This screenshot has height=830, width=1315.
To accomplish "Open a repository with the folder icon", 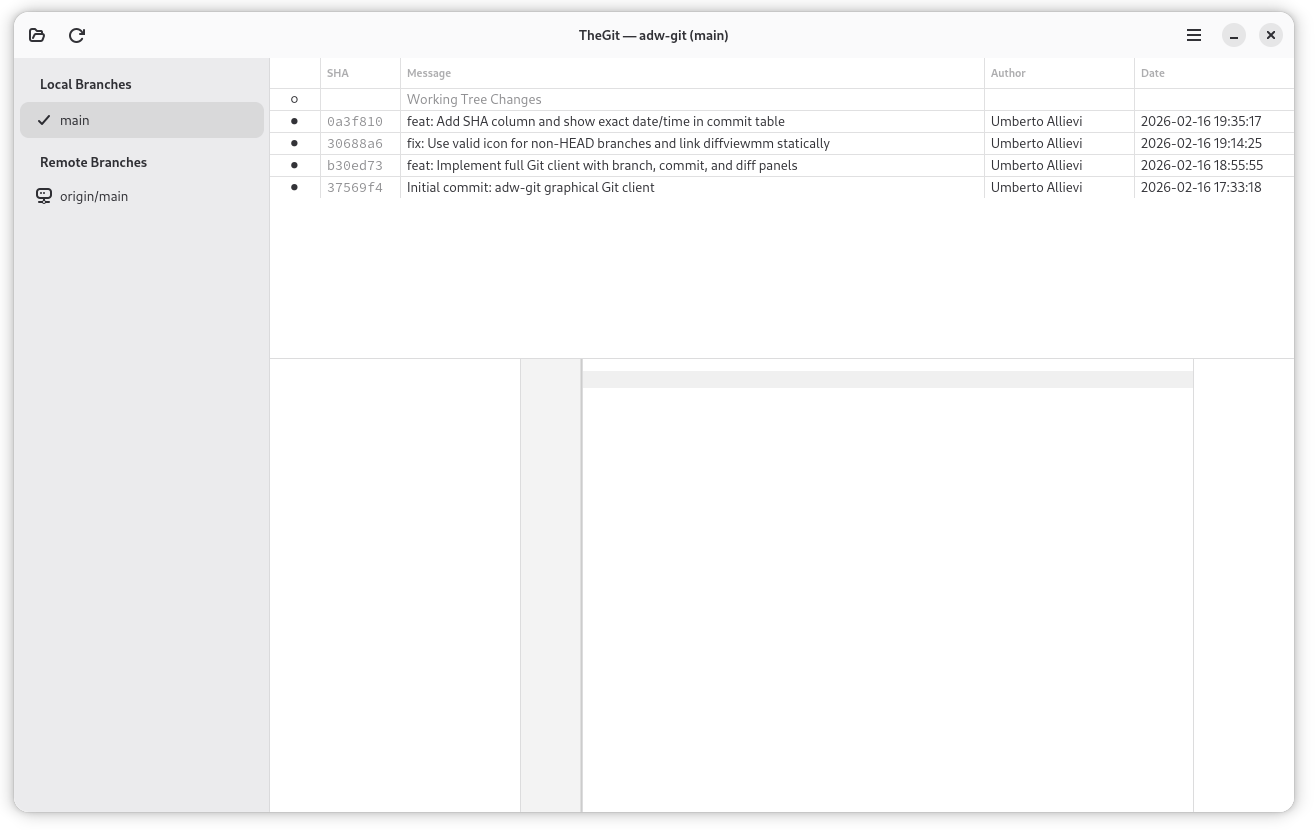I will click(37, 35).
